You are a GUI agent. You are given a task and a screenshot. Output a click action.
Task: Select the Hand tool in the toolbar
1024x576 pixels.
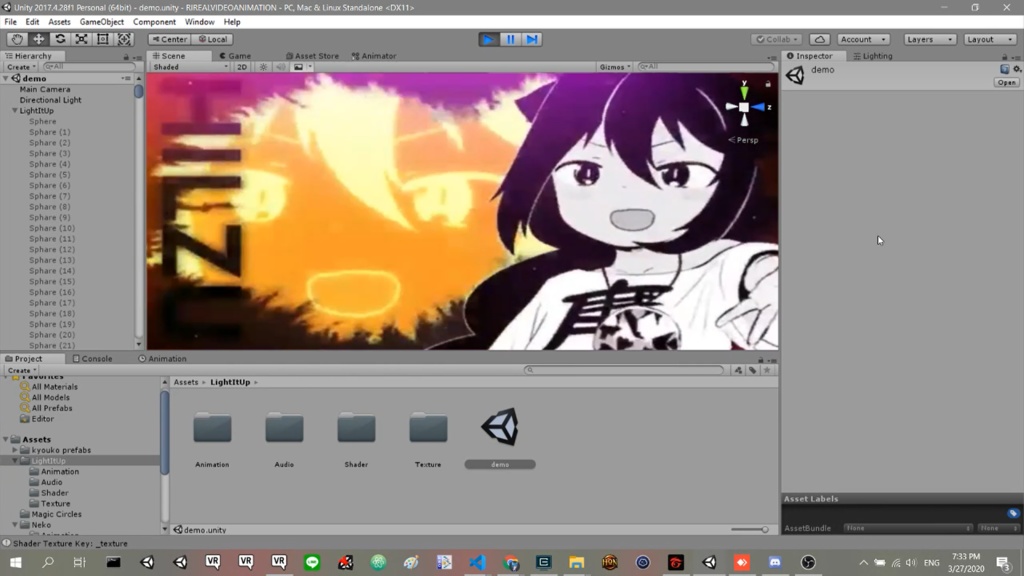click(15, 38)
